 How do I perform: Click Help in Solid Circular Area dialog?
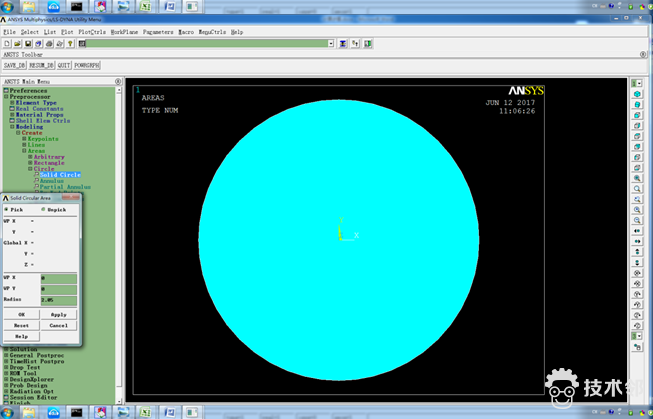pyautogui.click(x=22, y=336)
